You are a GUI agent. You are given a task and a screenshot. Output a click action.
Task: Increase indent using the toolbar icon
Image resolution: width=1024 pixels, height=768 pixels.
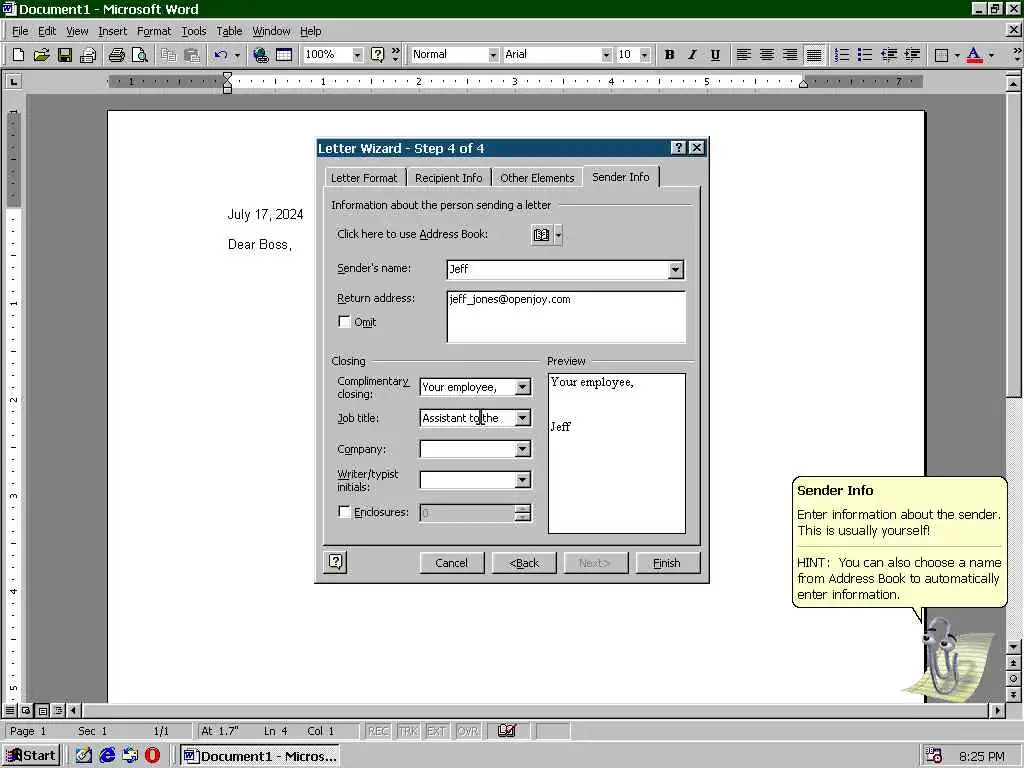(912, 55)
